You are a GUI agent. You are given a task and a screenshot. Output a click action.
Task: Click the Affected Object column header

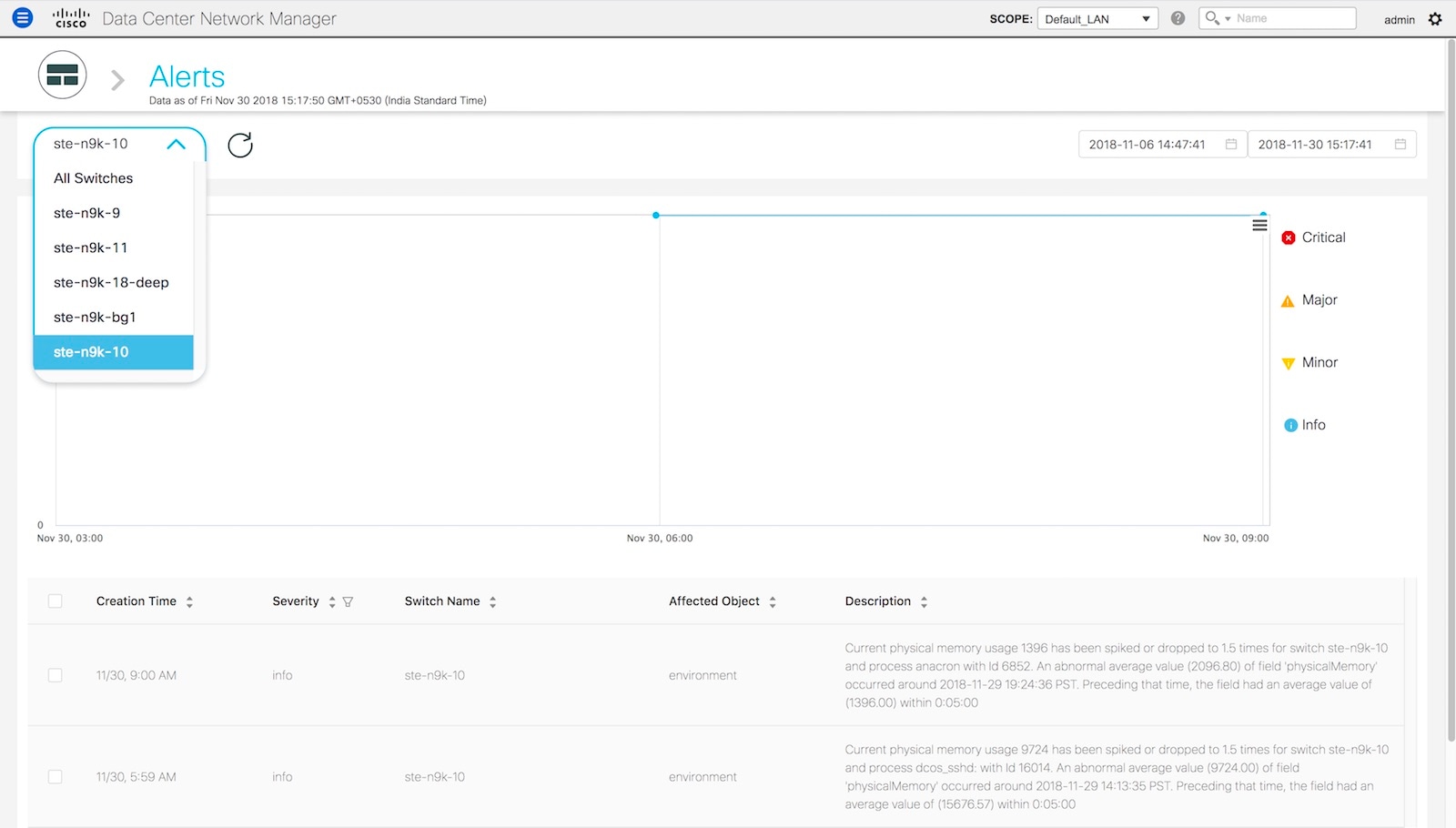coord(714,601)
